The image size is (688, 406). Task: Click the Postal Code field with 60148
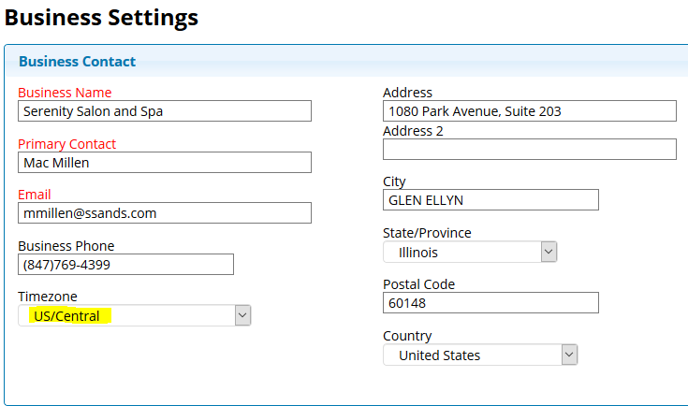coord(491,303)
